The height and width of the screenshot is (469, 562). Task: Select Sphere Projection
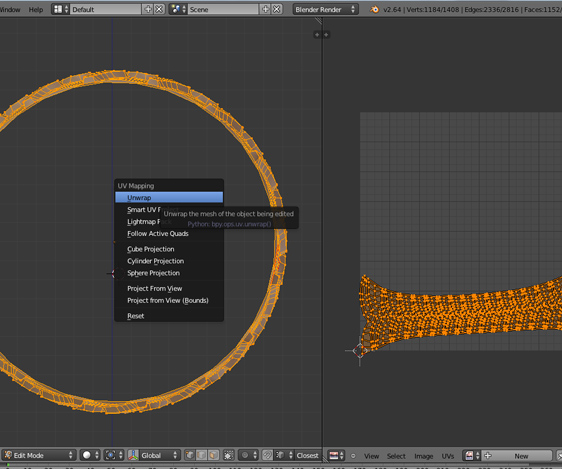(169, 273)
